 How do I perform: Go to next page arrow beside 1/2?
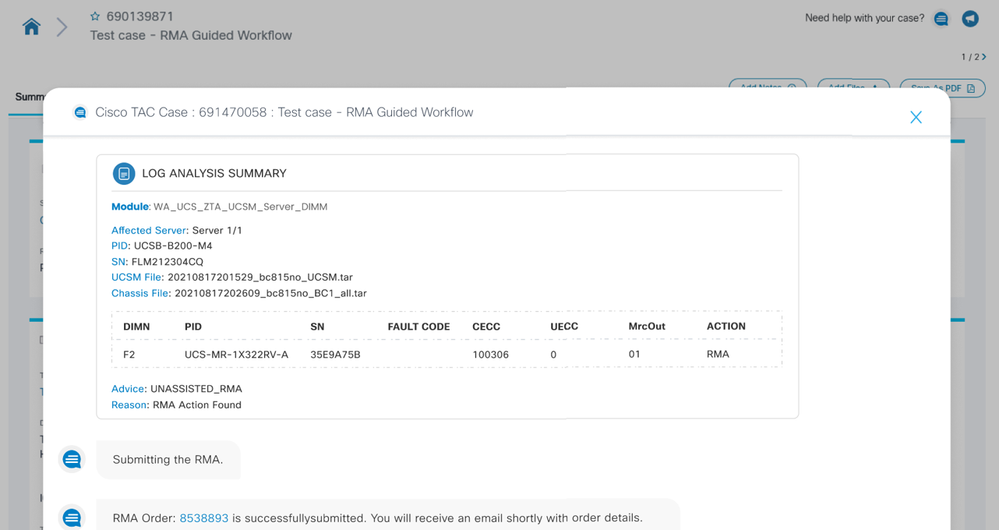984,57
